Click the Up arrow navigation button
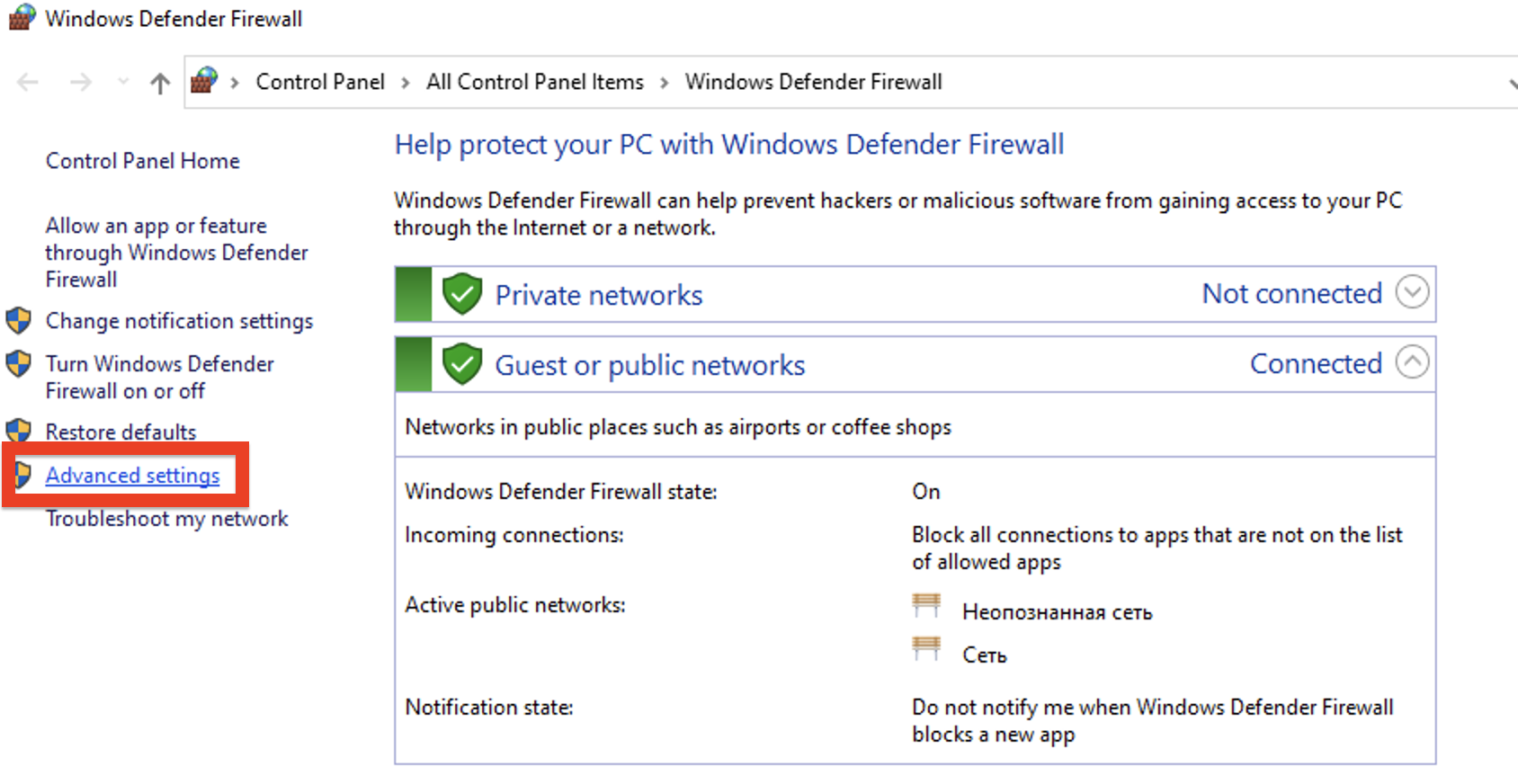1518x784 pixels. (x=160, y=83)
